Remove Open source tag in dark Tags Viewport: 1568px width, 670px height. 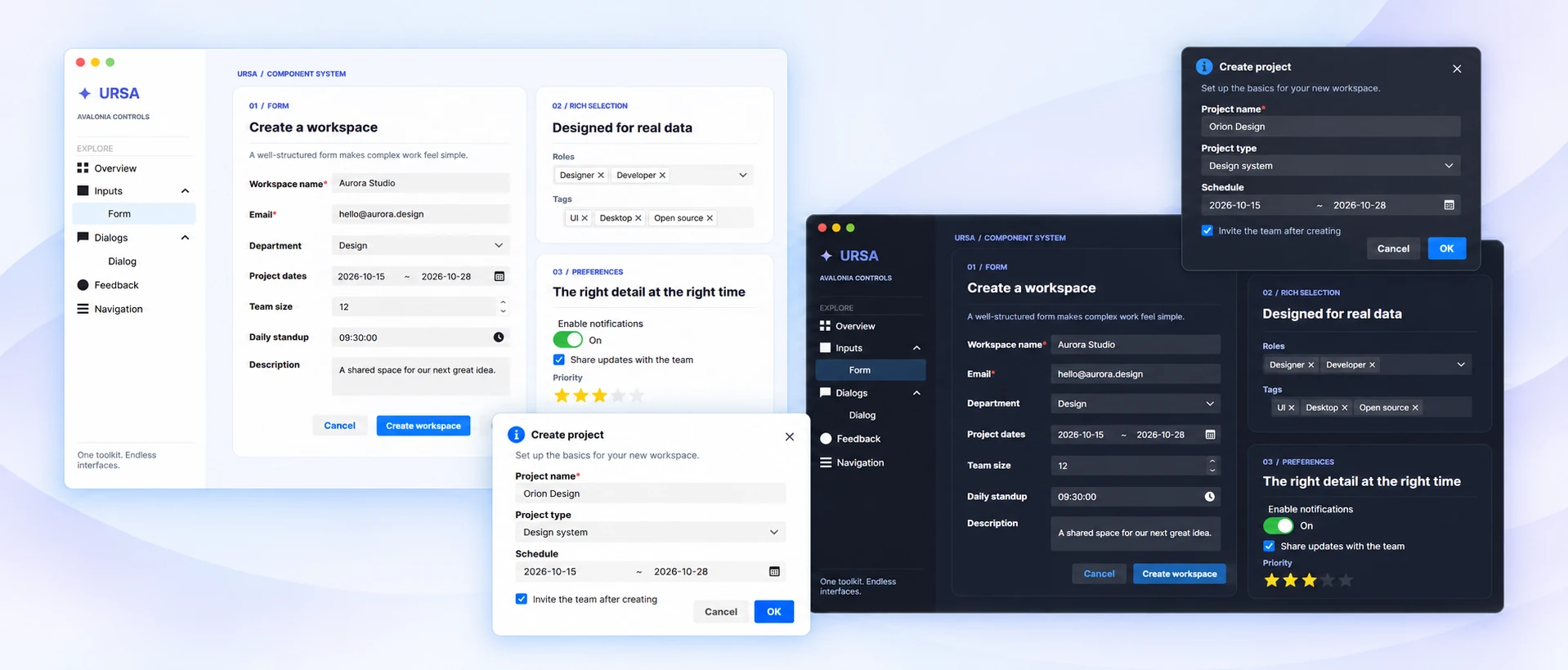tap(1415, 408)
